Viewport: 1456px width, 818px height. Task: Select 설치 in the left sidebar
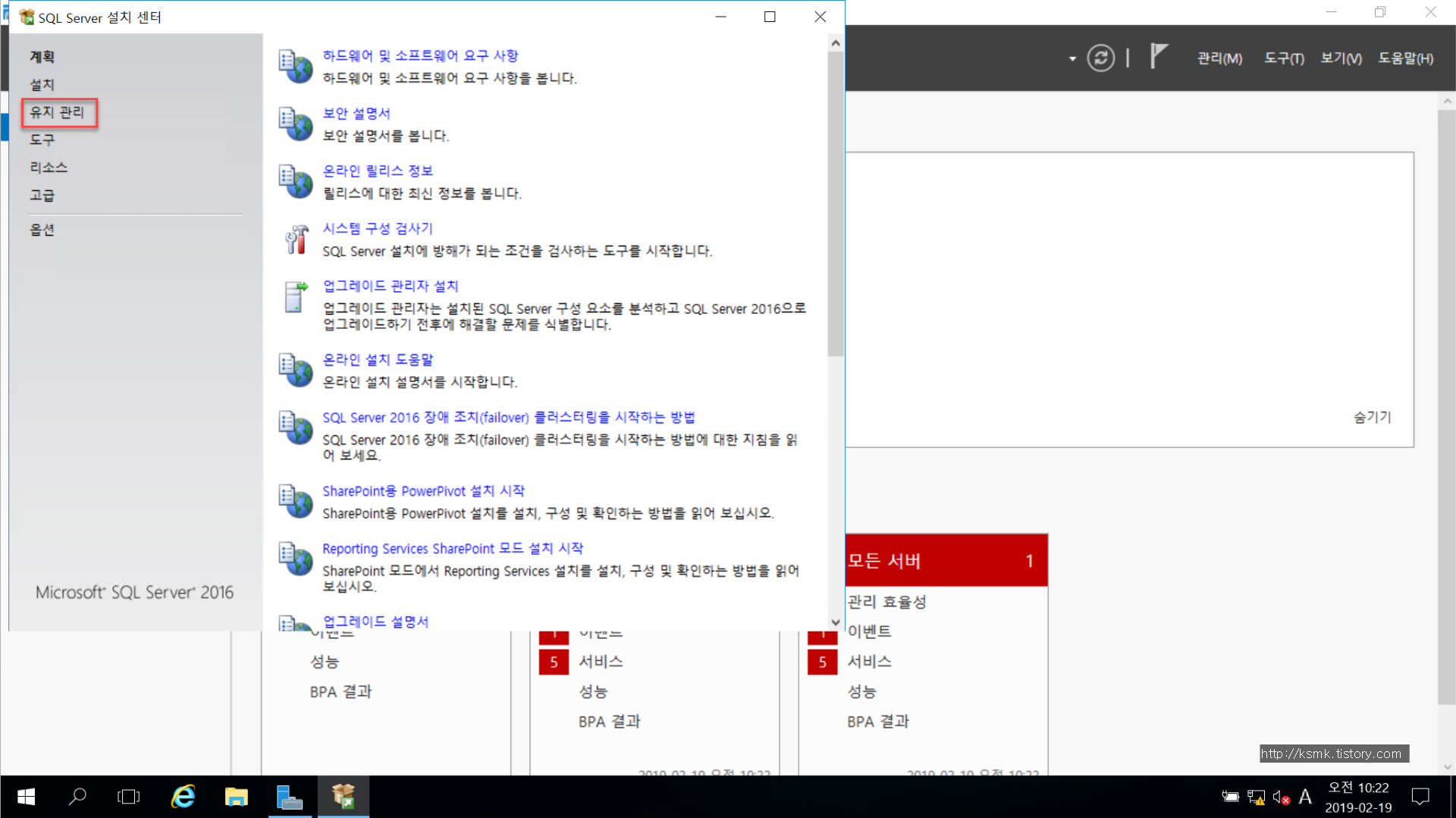(42, 84)
